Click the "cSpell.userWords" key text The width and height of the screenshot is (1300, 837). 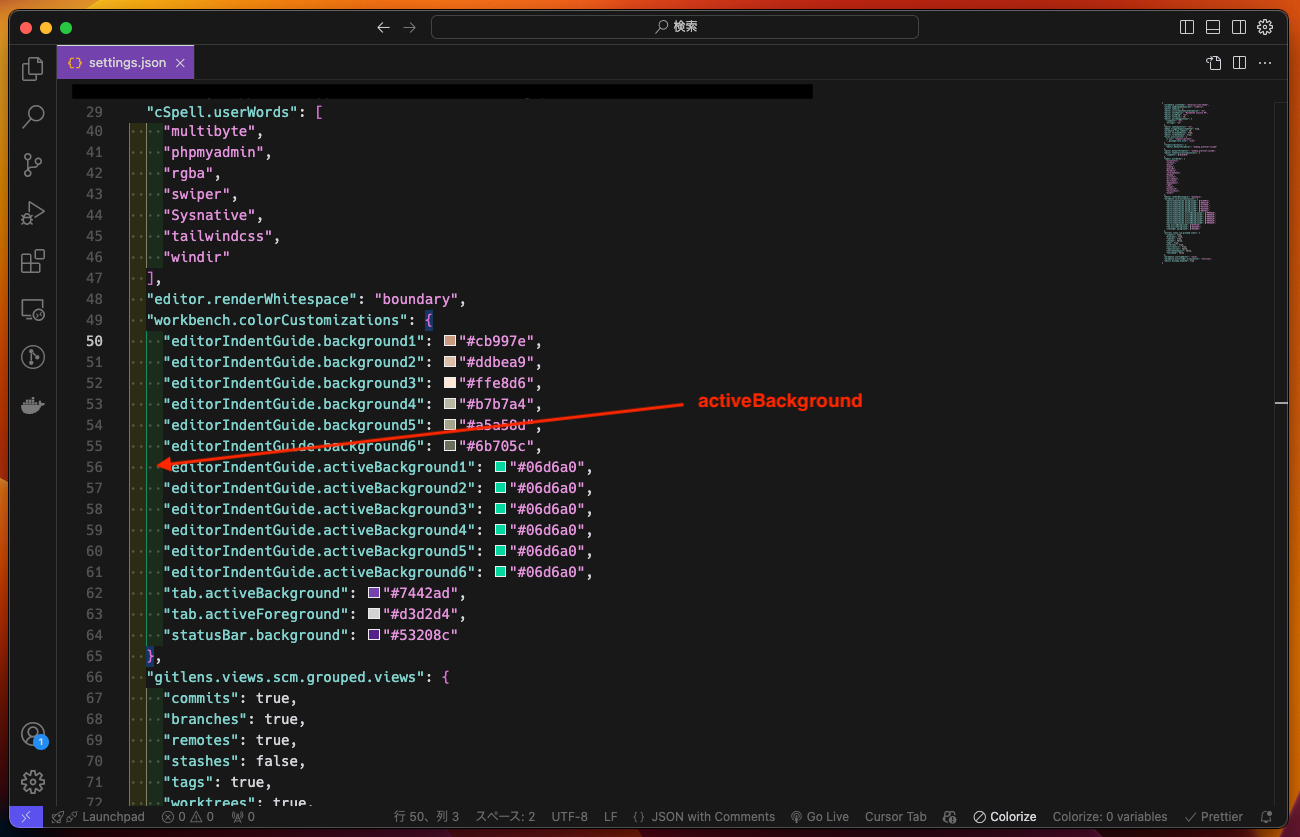[x=223, y=112]
